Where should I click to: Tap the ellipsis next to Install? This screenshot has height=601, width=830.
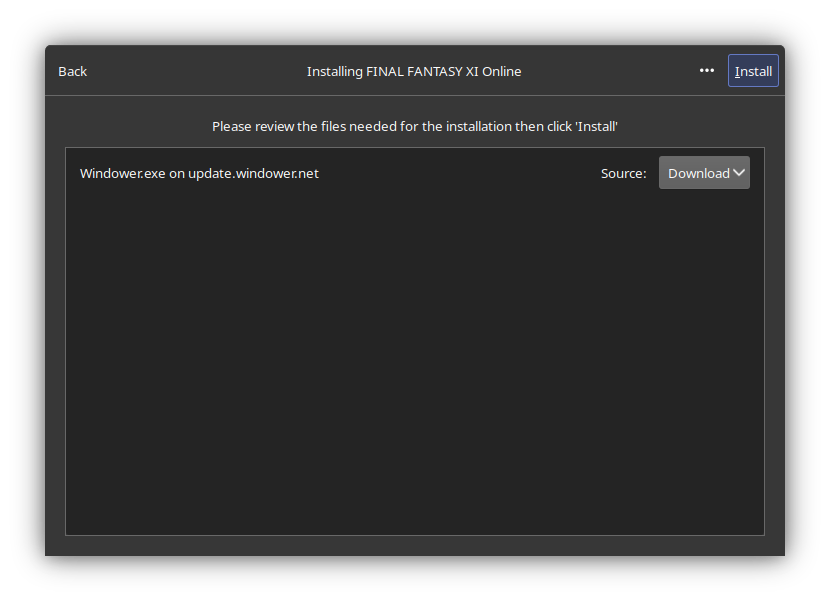(707, 70)
